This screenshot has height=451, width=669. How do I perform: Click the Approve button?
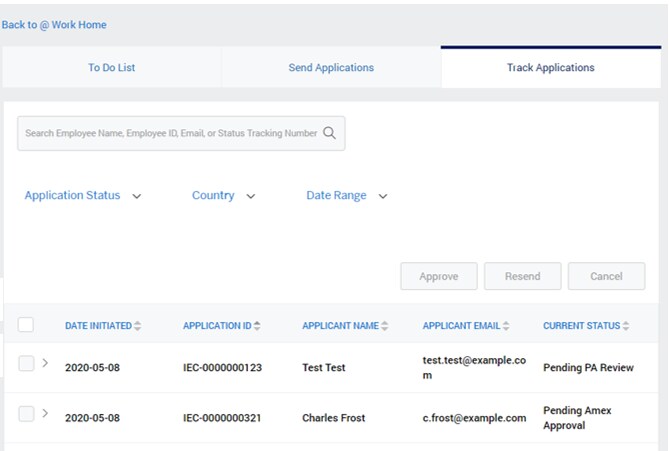pos(439,277)
